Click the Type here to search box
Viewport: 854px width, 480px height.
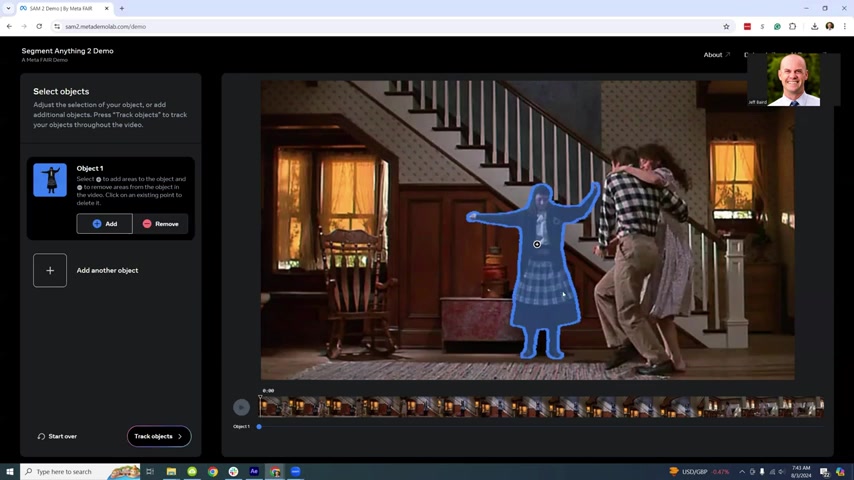click(x=80, y=472)
